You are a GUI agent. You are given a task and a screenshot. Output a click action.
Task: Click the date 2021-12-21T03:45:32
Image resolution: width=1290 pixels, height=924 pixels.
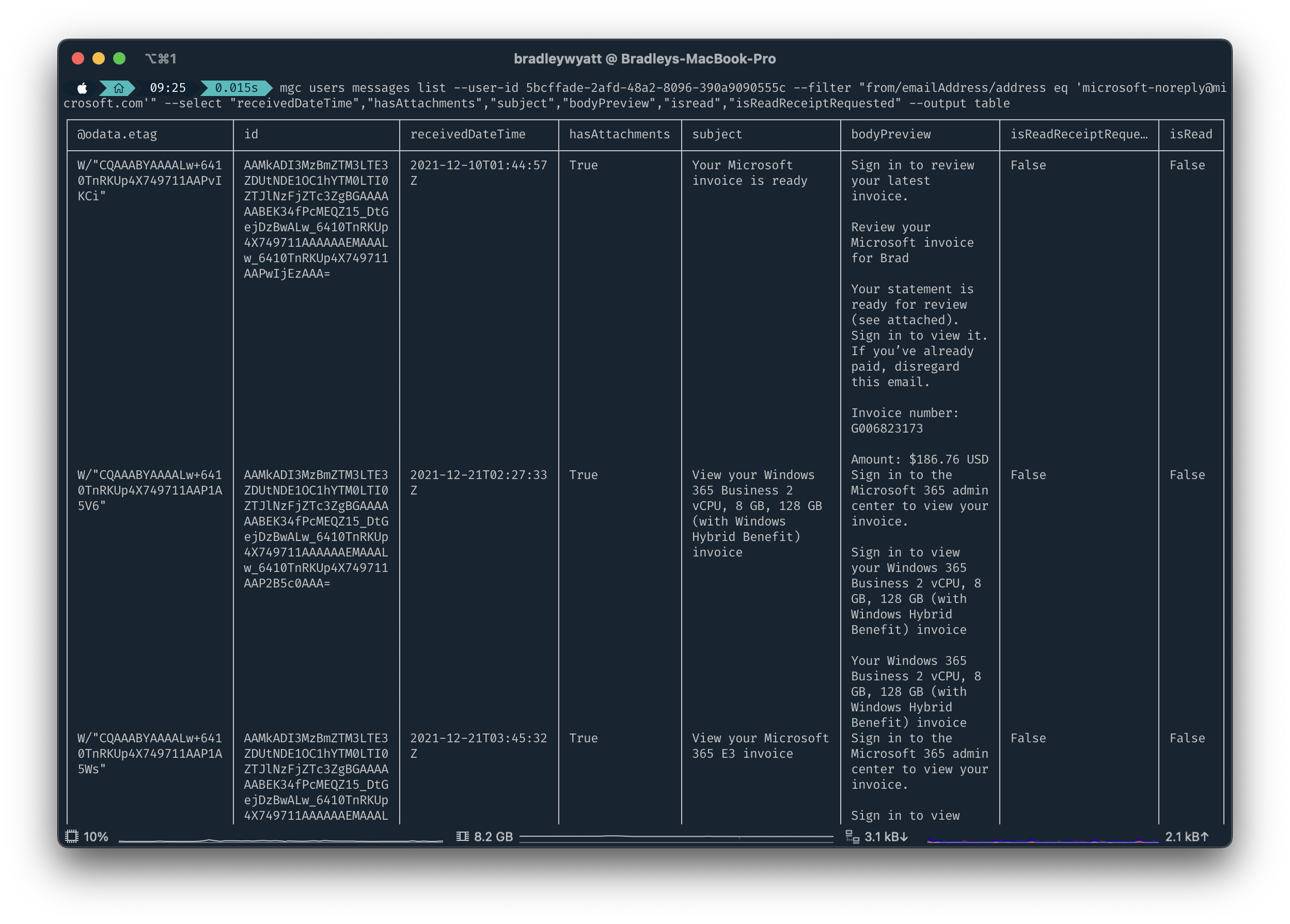pos(478,738)
